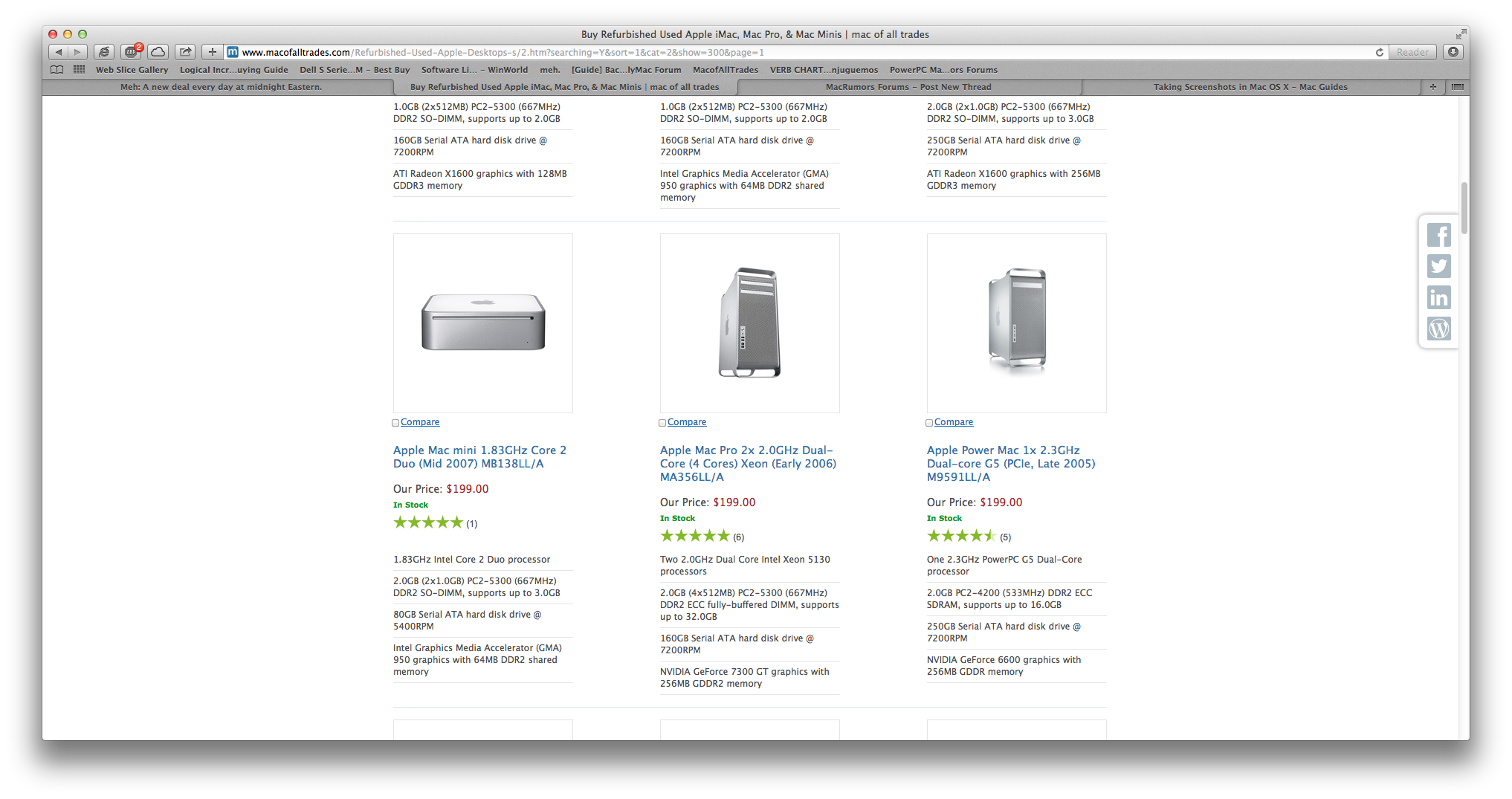This screenshot has width=1512, height=799.
Task: Click the Power Mac G5 product image
Action: 1017,323
